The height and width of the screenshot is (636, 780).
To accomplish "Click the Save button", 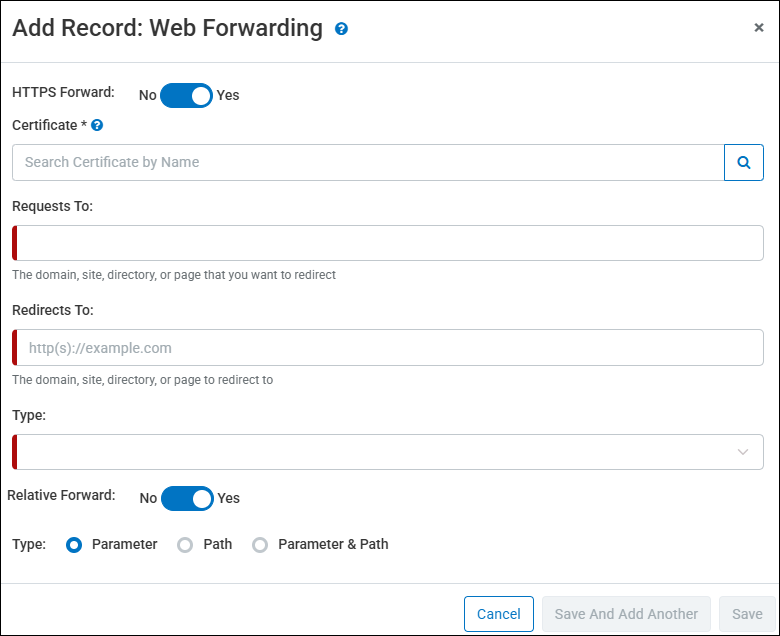I will coord(747,614).
